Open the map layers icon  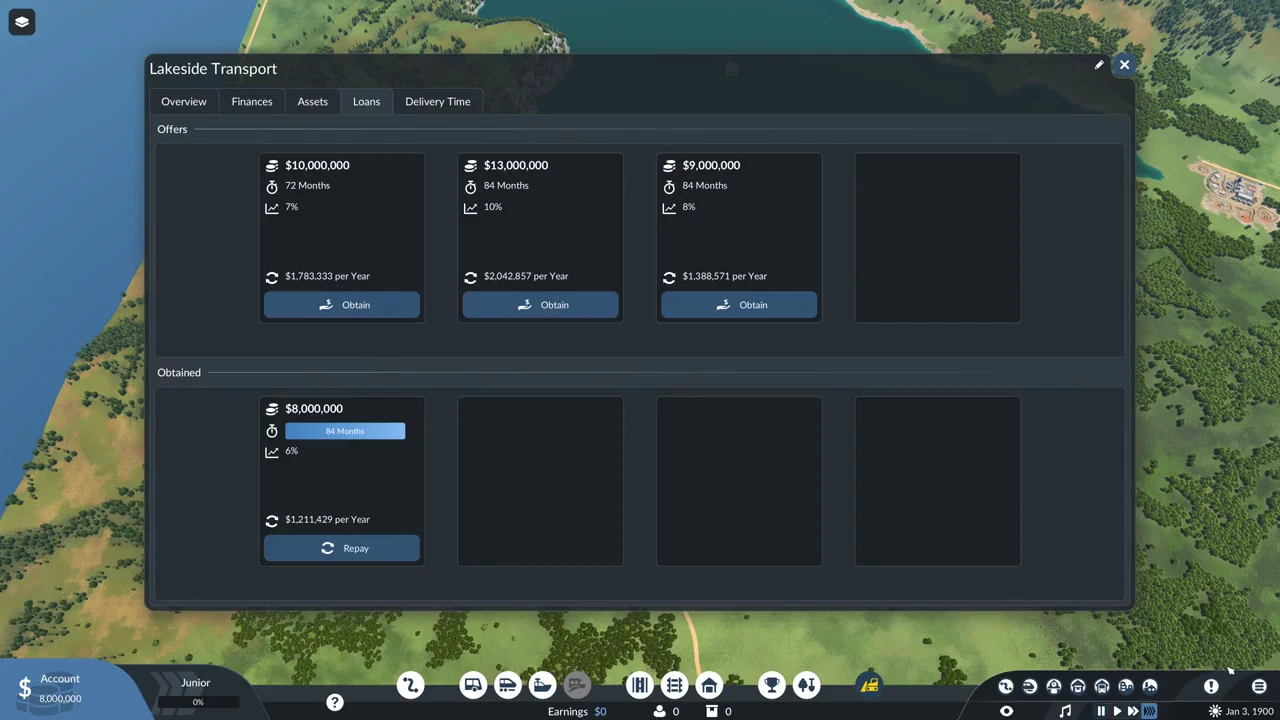click(22, 22)
